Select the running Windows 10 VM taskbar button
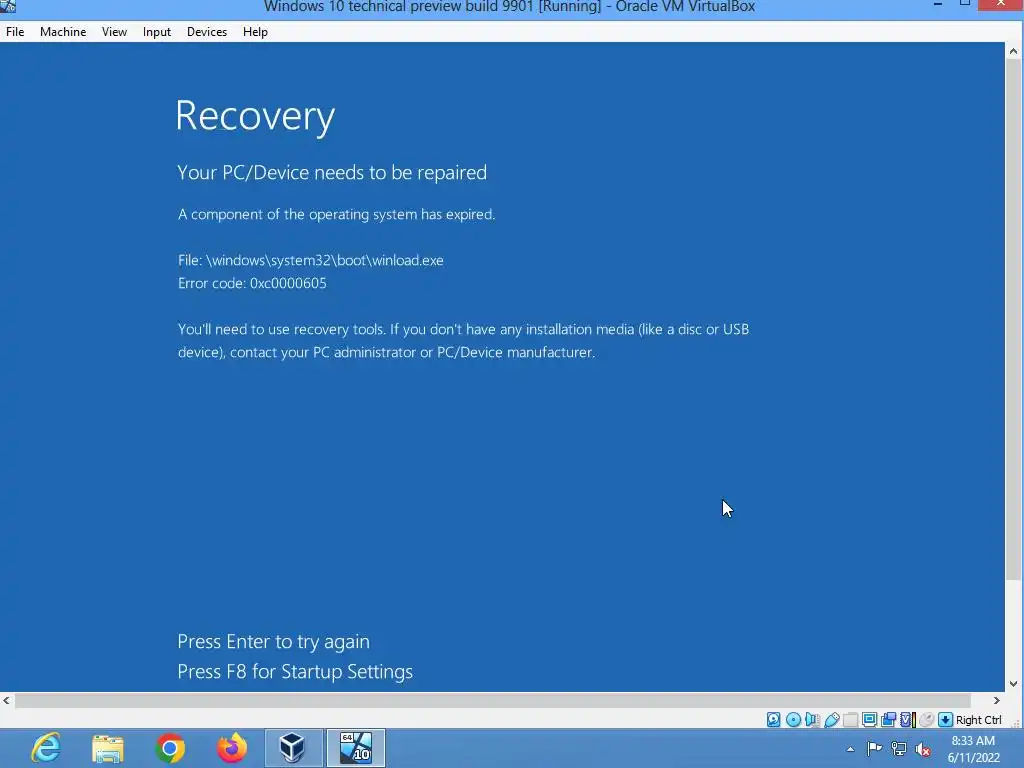Screen dimensions: 1024x768 [x=356, y=748]
